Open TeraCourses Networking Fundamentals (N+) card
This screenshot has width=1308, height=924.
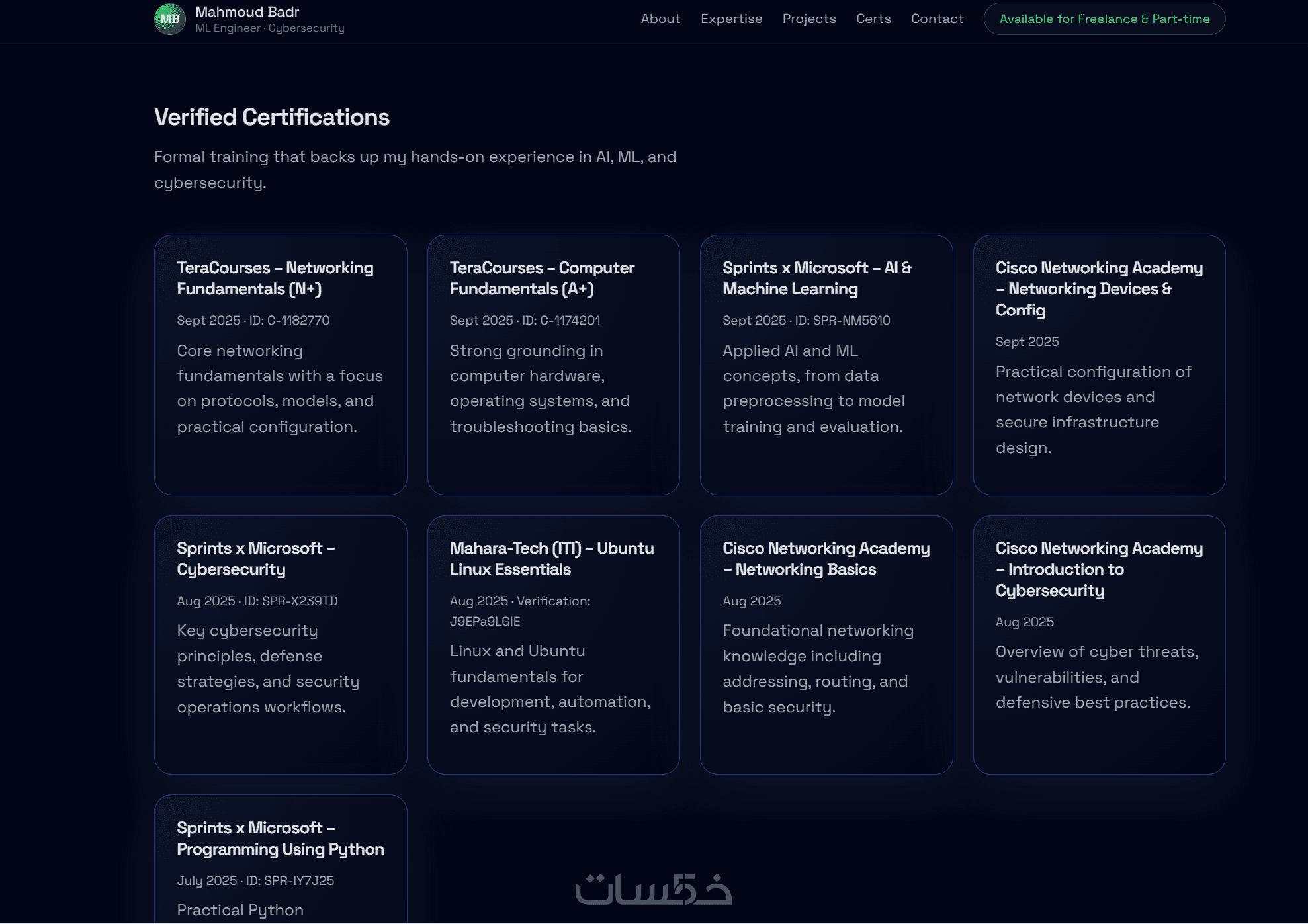(x=280, y=364)
